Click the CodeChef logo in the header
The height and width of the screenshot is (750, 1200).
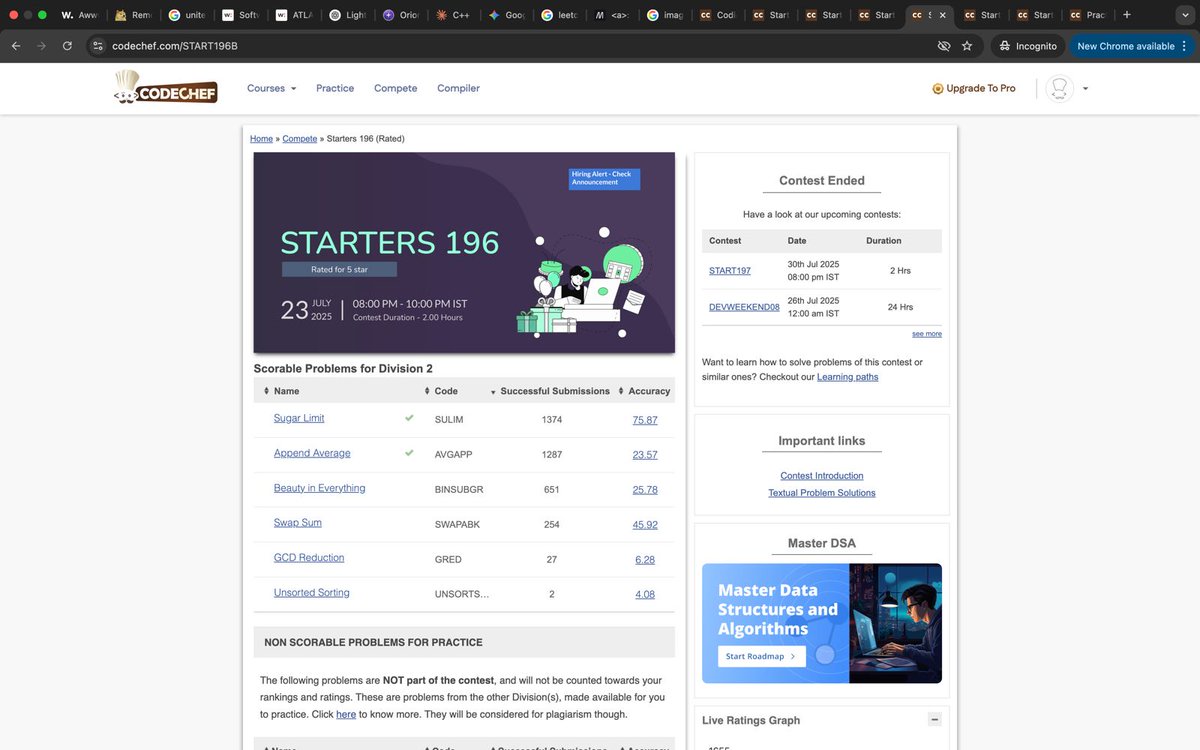[165, 87]
